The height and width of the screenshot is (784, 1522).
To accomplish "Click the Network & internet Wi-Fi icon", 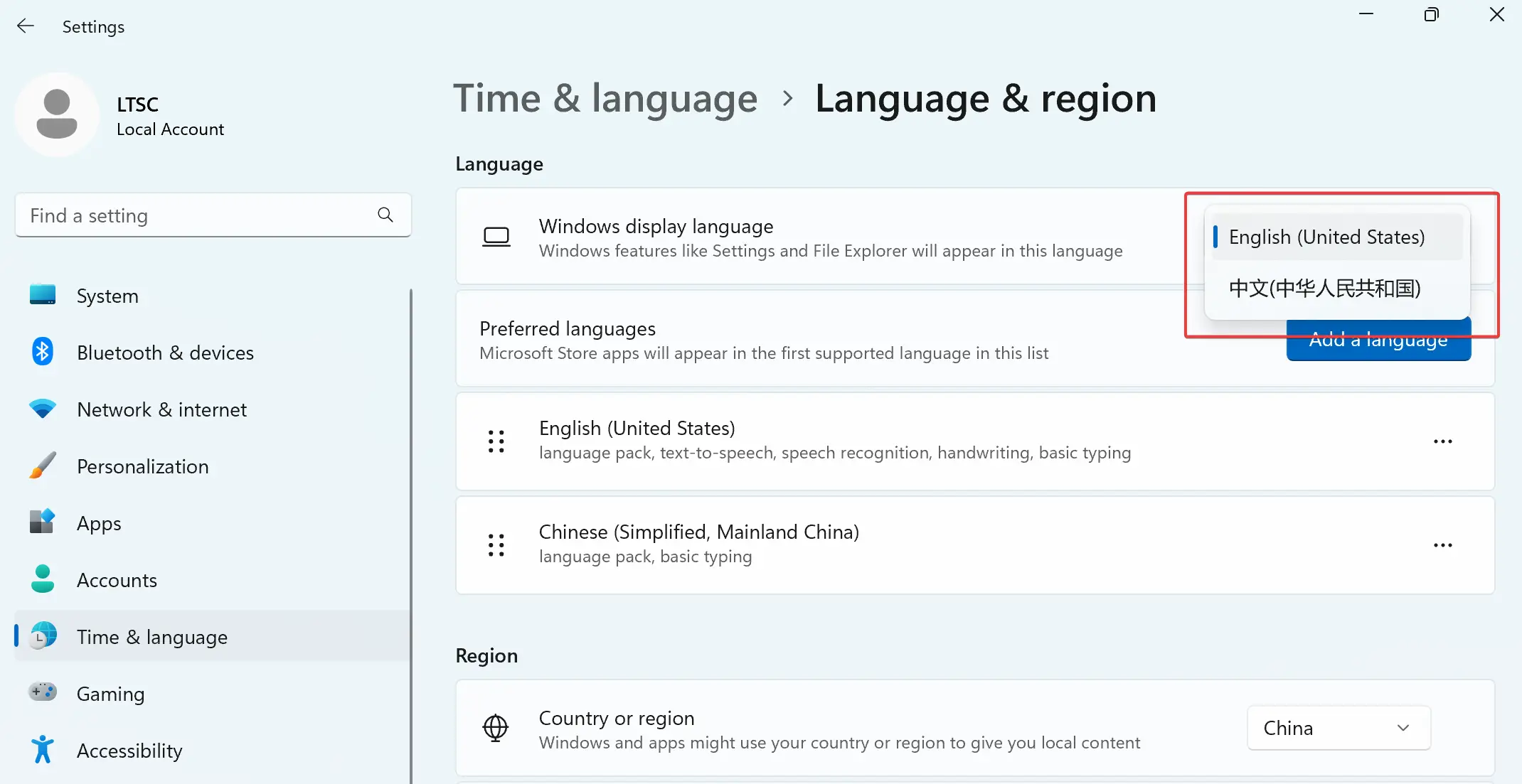I will coord(43,409).
